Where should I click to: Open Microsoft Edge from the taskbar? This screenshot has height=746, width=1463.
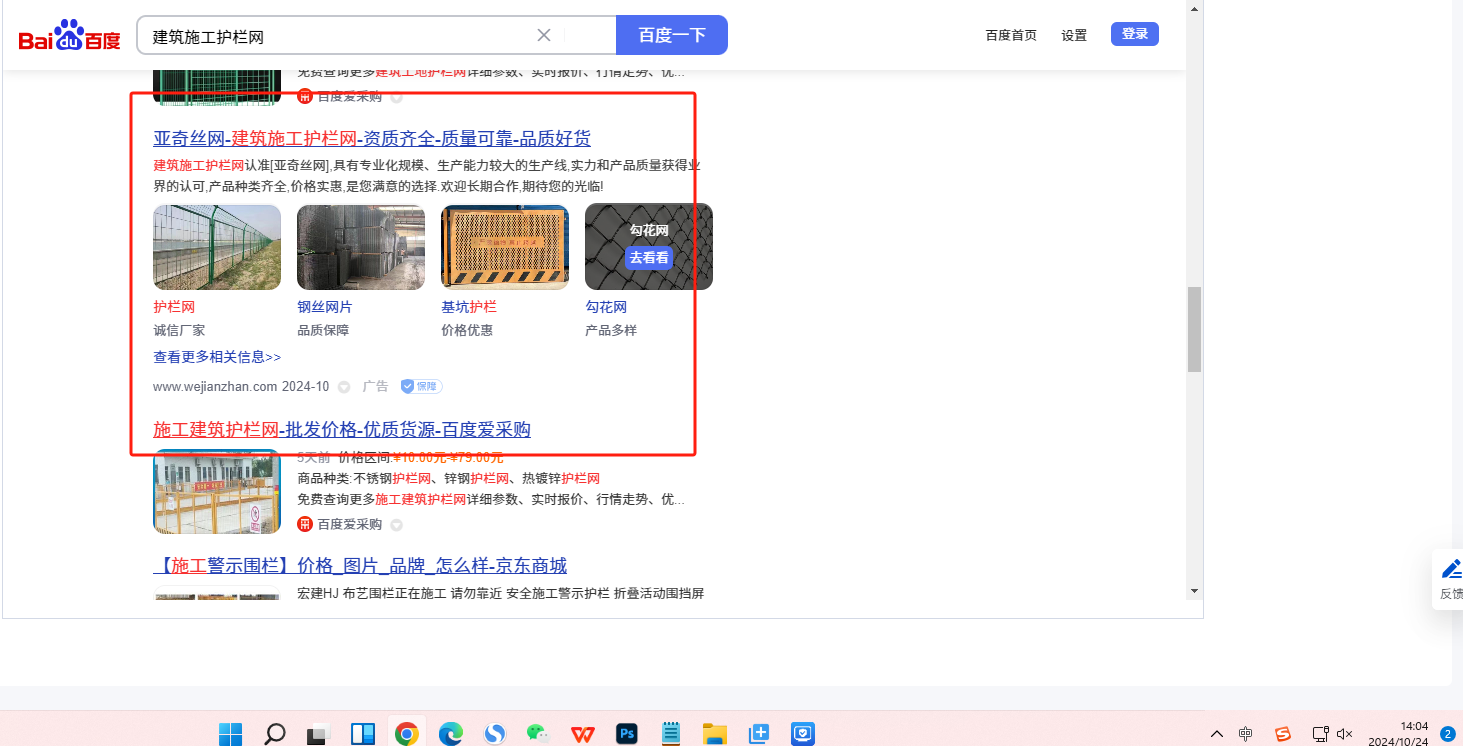pyautogui.click(x=450, y=734)
